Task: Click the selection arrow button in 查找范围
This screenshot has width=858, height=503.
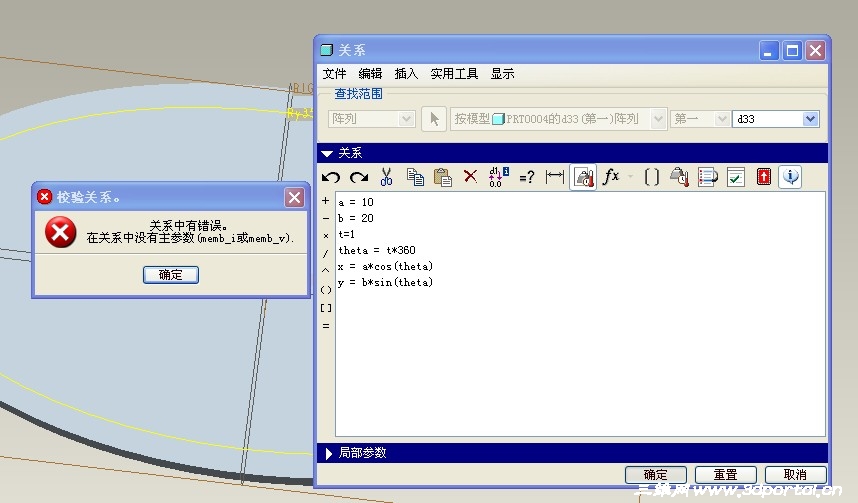Action: [434, 119]
